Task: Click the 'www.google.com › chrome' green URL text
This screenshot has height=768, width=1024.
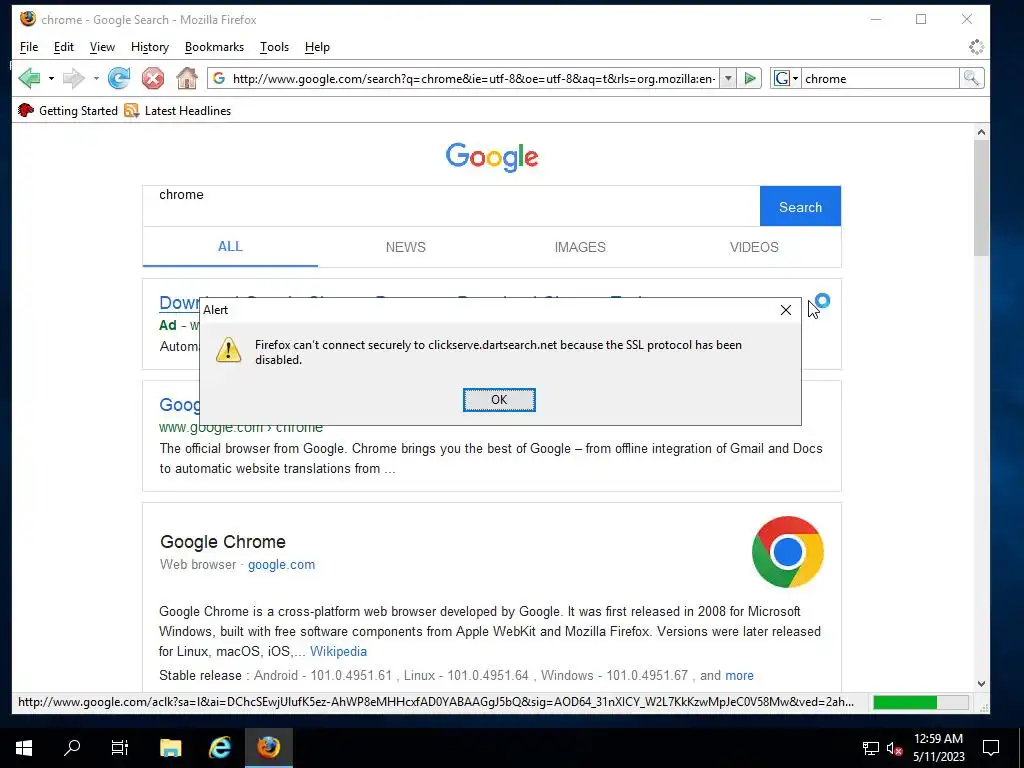Action: (x=241, y=427)
